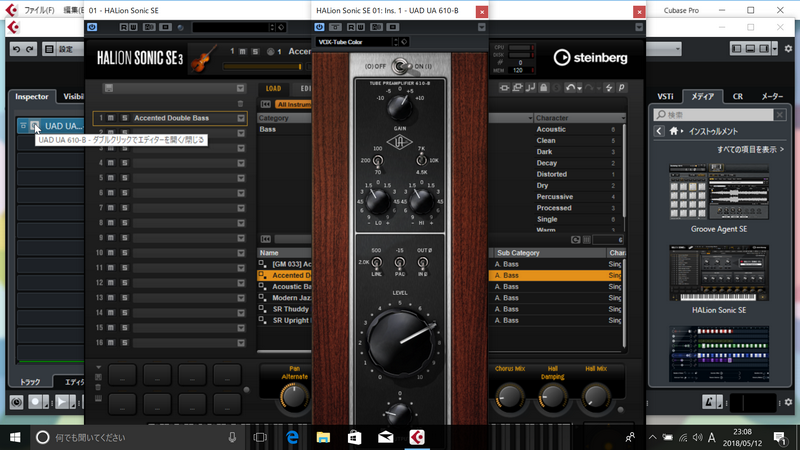Image resolution: width=800 pixels, height=450 pixels.
Task: Click the record mode button in transport
Action: (x=35, y=402)
